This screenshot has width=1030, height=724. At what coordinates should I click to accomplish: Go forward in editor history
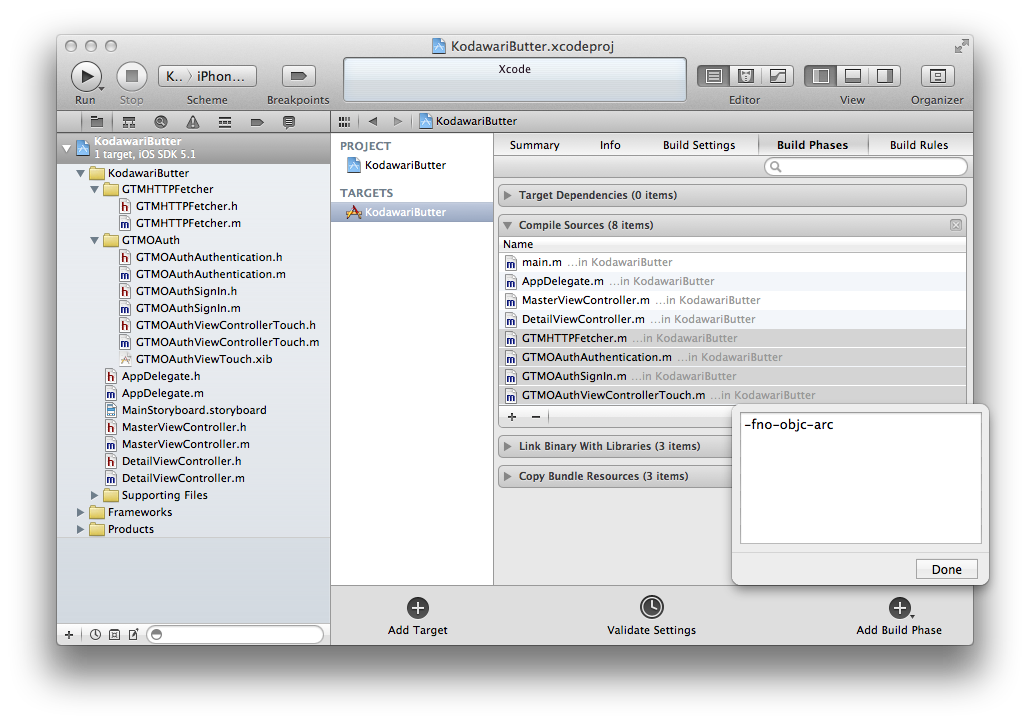(x=397, y=122)
